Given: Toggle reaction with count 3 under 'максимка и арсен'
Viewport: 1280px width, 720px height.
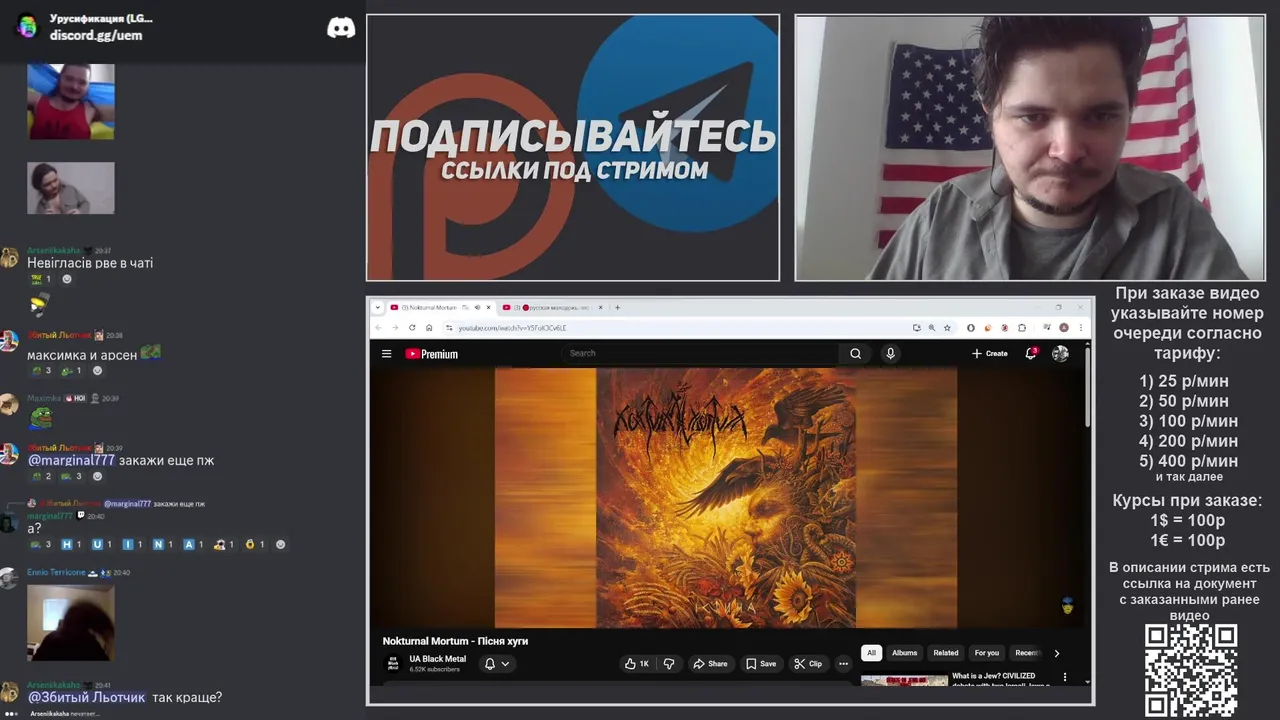Looking at the screenshot, I should click(40, 371).
